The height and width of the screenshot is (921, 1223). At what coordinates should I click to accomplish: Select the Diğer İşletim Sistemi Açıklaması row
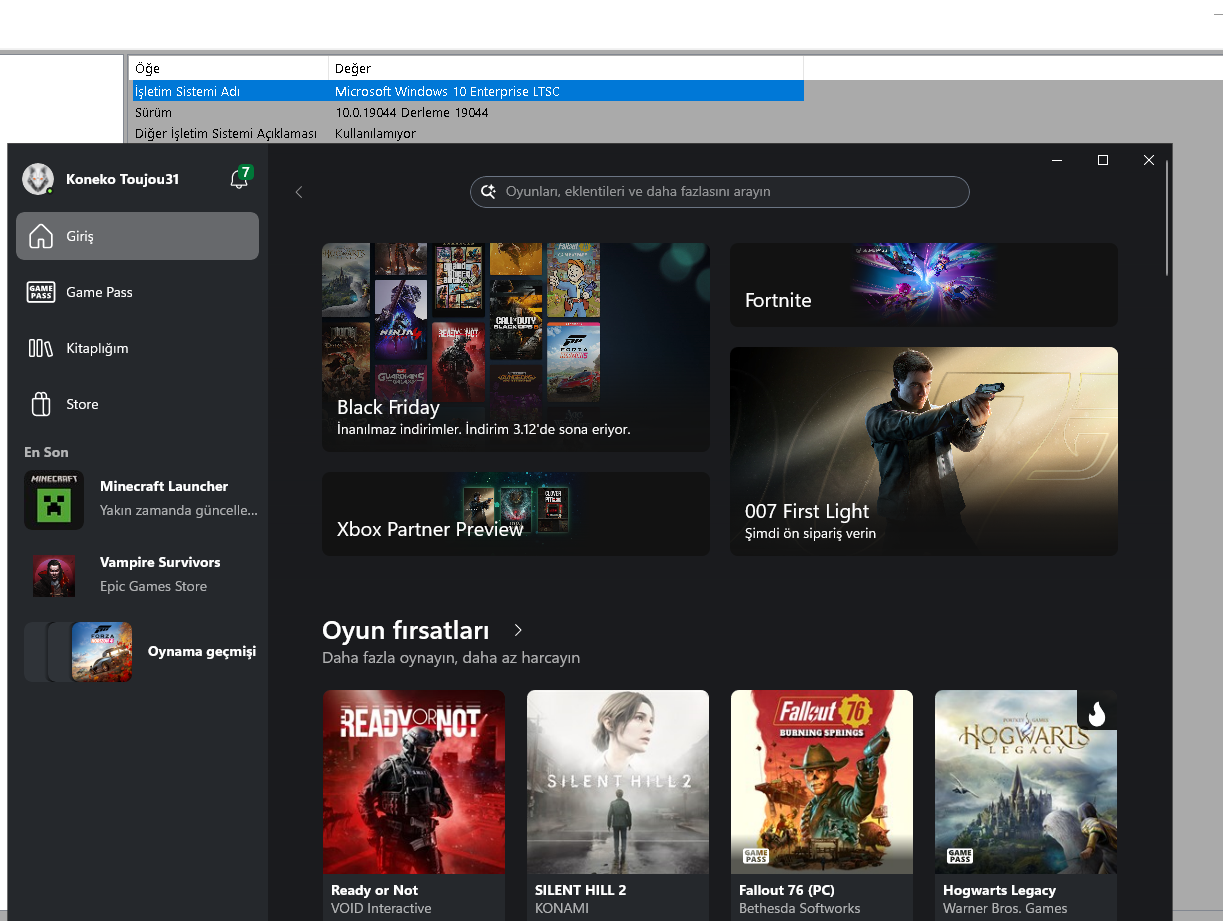(467, 133)
